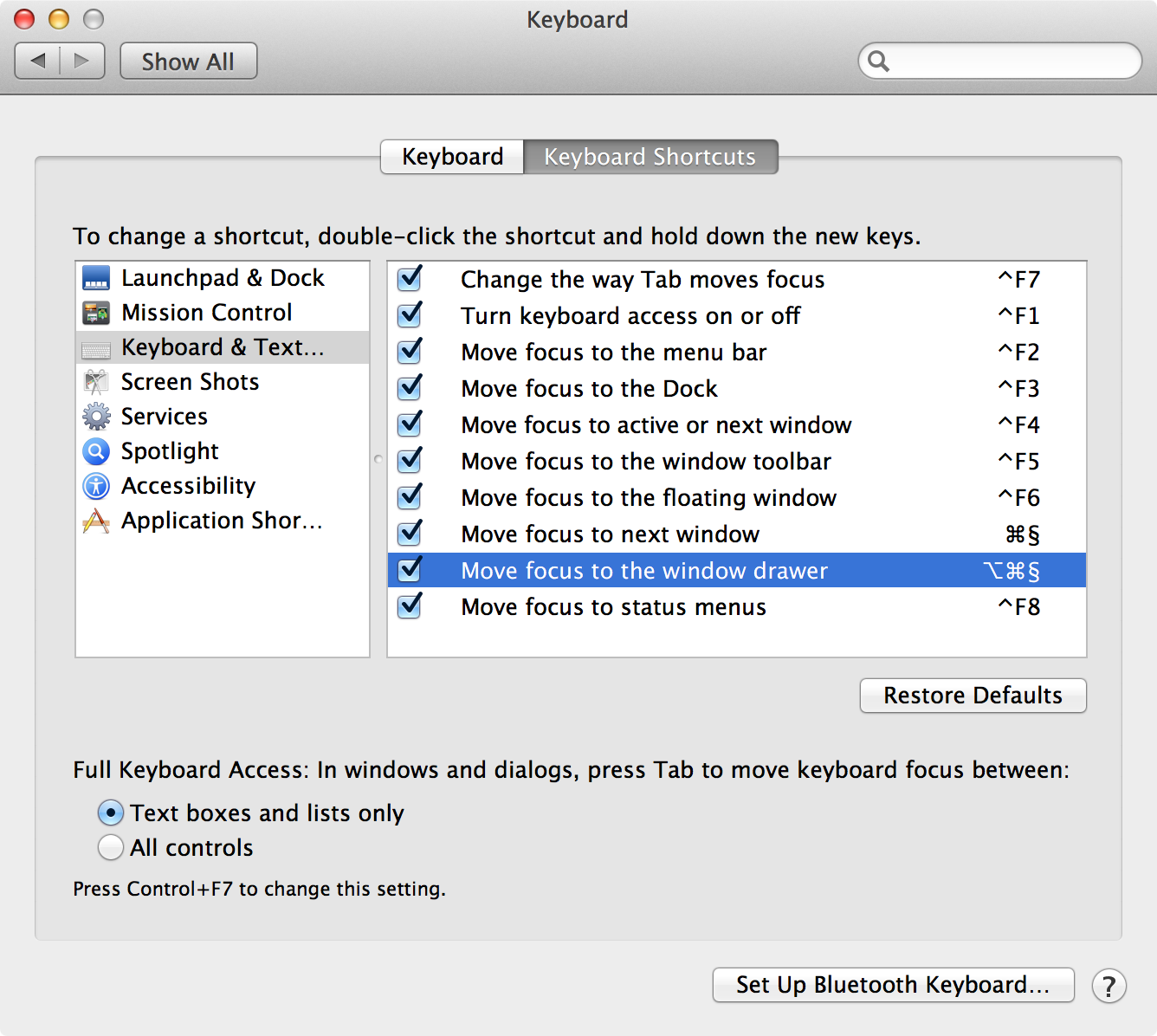
Task: Select the Move focus to the Dock row
Action: click(x=737, y=389)
